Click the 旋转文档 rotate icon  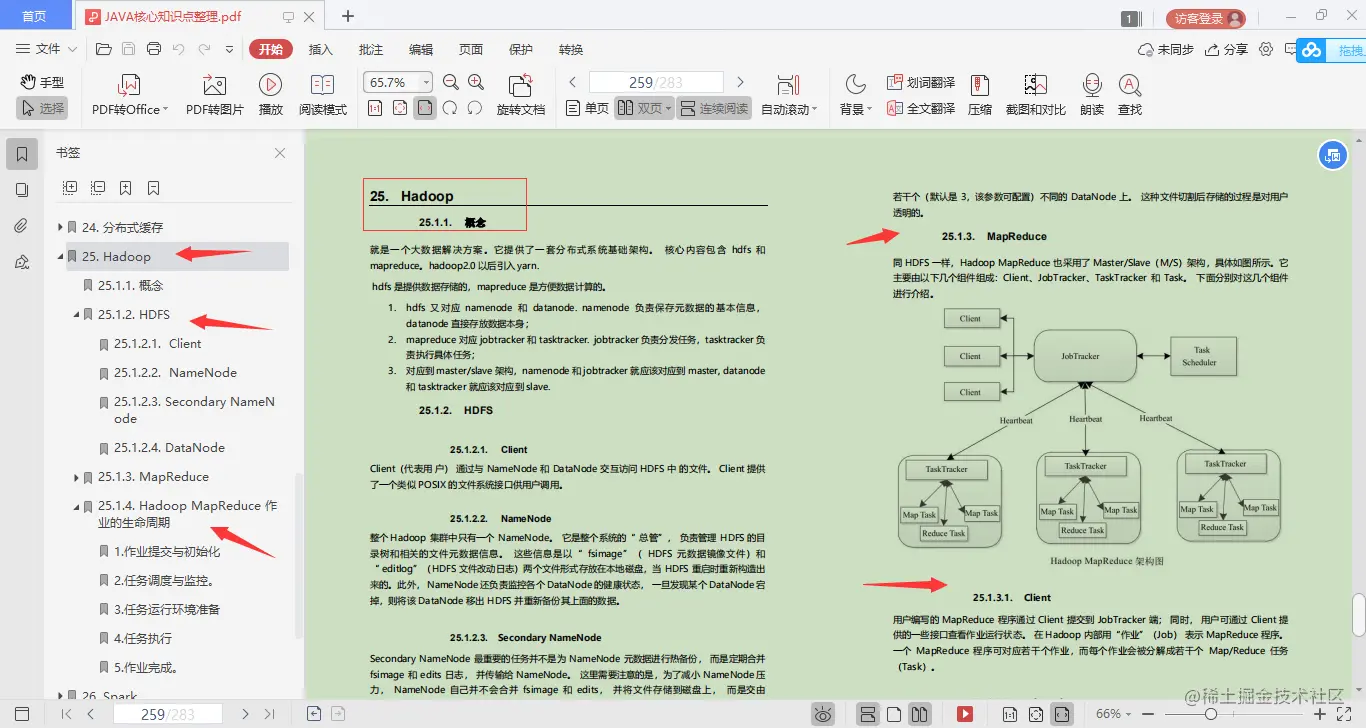click(520, 95)
